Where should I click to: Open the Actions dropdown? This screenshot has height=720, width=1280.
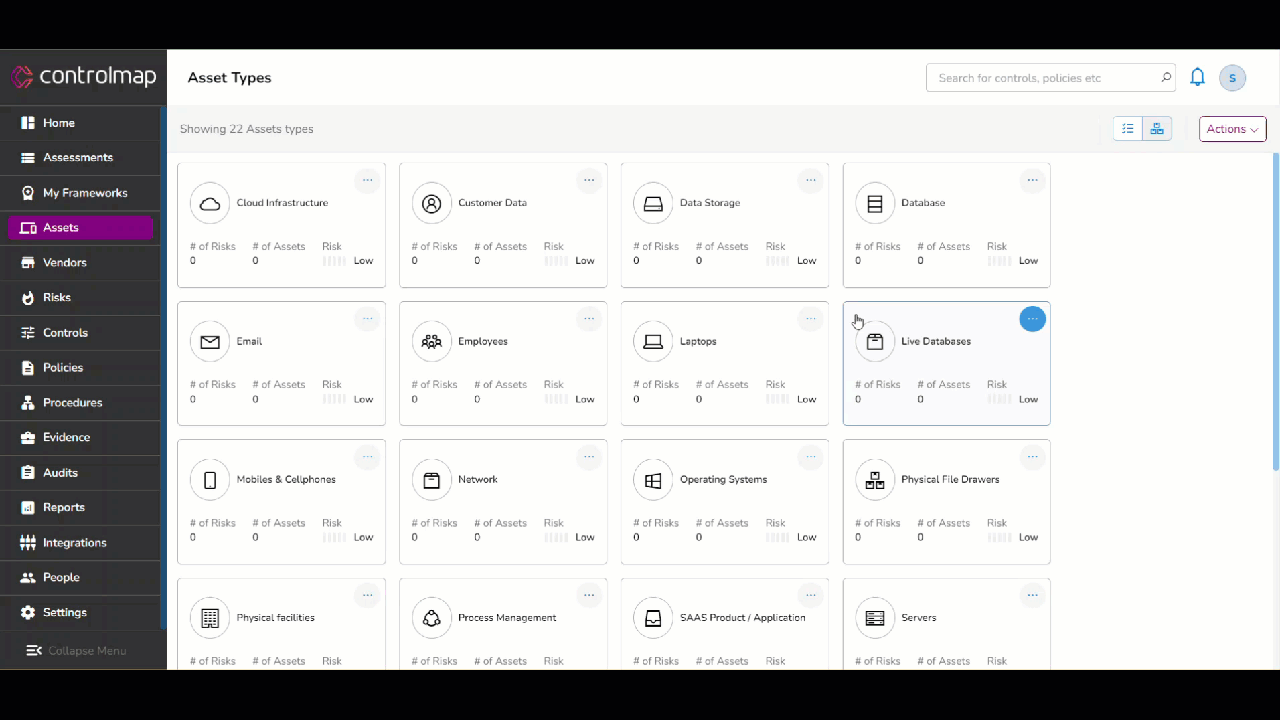(x=1233, y=129)
